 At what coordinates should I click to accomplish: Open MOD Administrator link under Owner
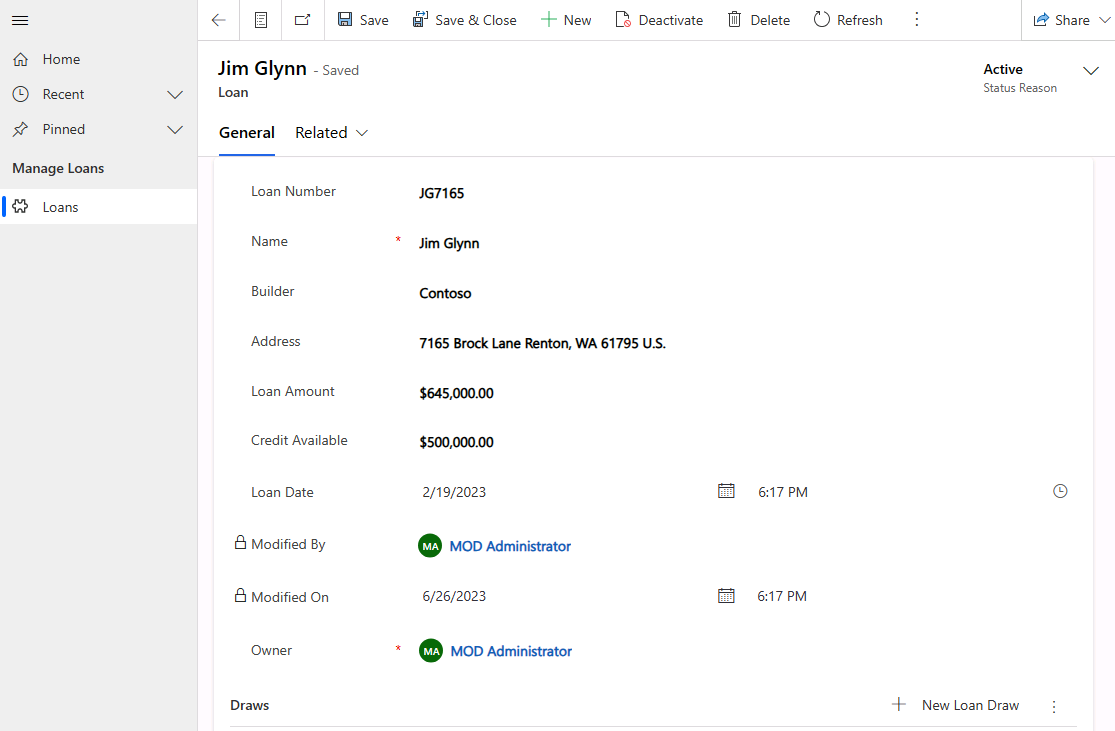coord(510,651)
